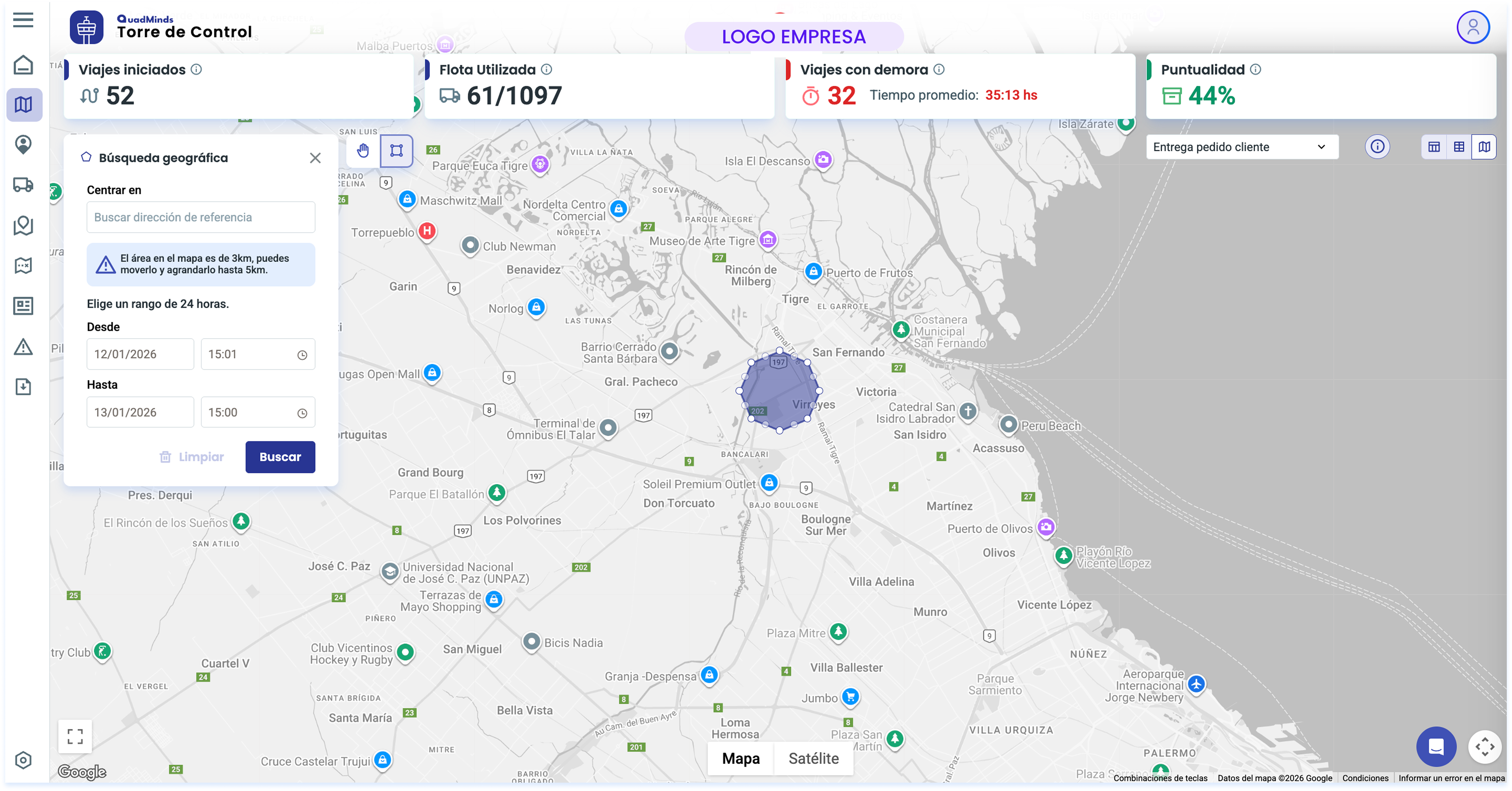Viewport: 1512px width, 791px height.
Task: Type in the Buscar dirección de referencia field
Action: click(x=201, y=217)
